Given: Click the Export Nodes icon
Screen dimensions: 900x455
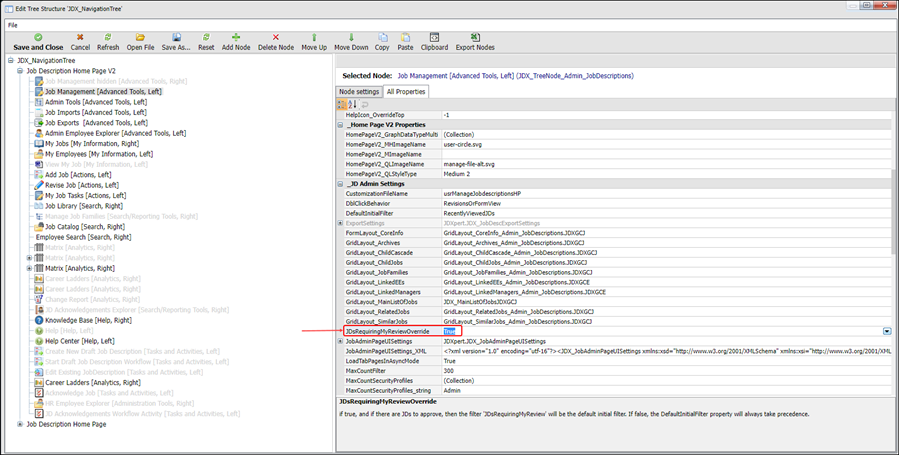Looking at the screenshot, I should tap(474, 37).
